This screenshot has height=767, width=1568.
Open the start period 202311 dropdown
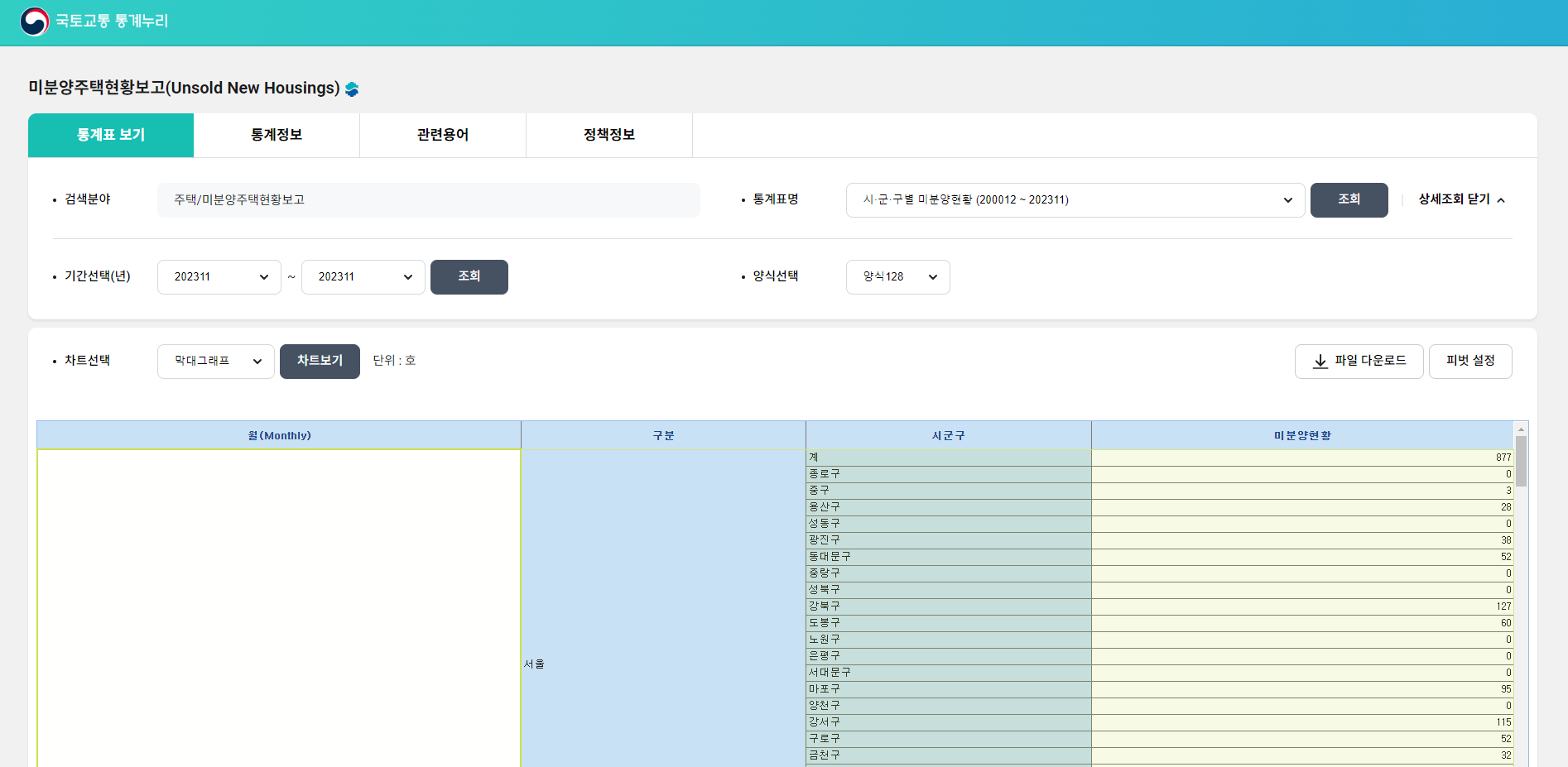click(x=219, y=276)
